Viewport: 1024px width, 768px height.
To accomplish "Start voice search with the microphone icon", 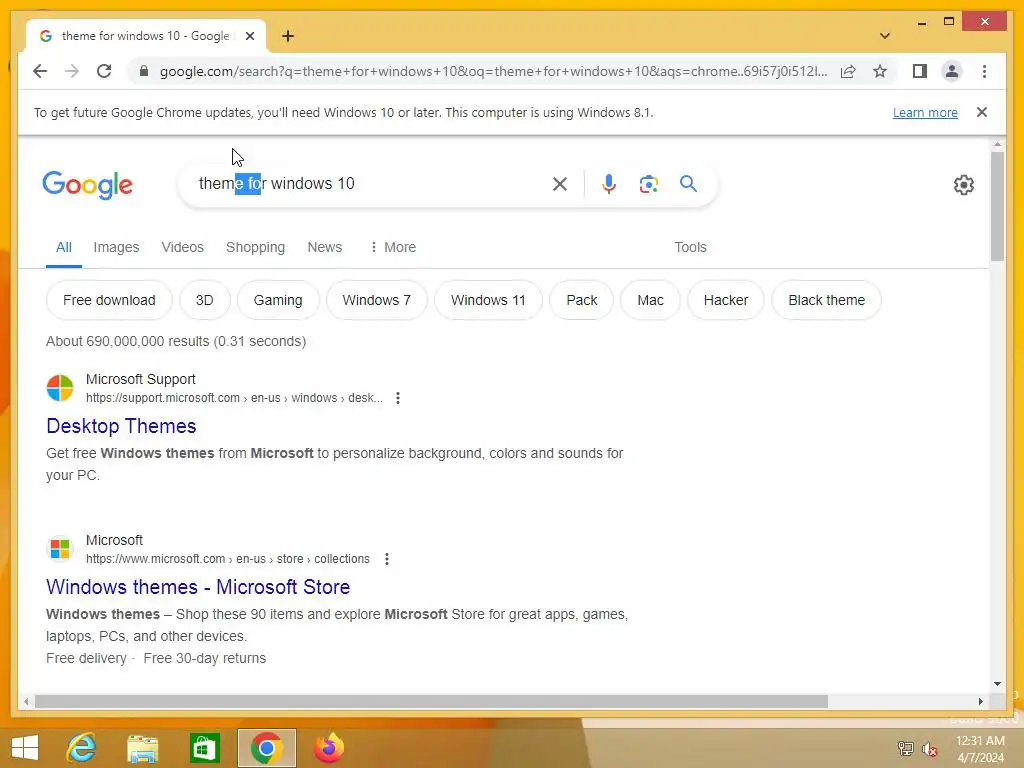I will (x=609, y=184).
